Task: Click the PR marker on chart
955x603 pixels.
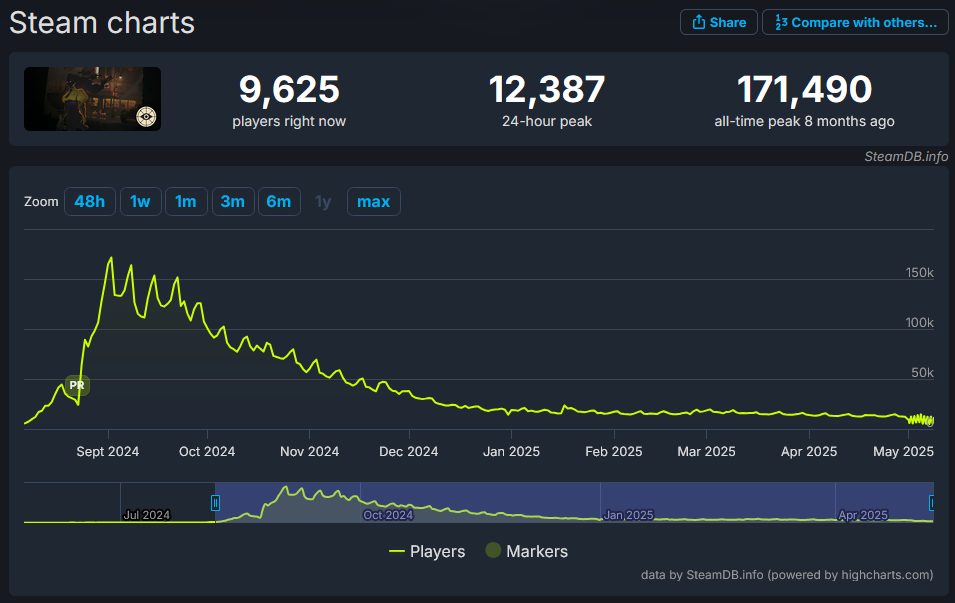Action: (77, 386)
